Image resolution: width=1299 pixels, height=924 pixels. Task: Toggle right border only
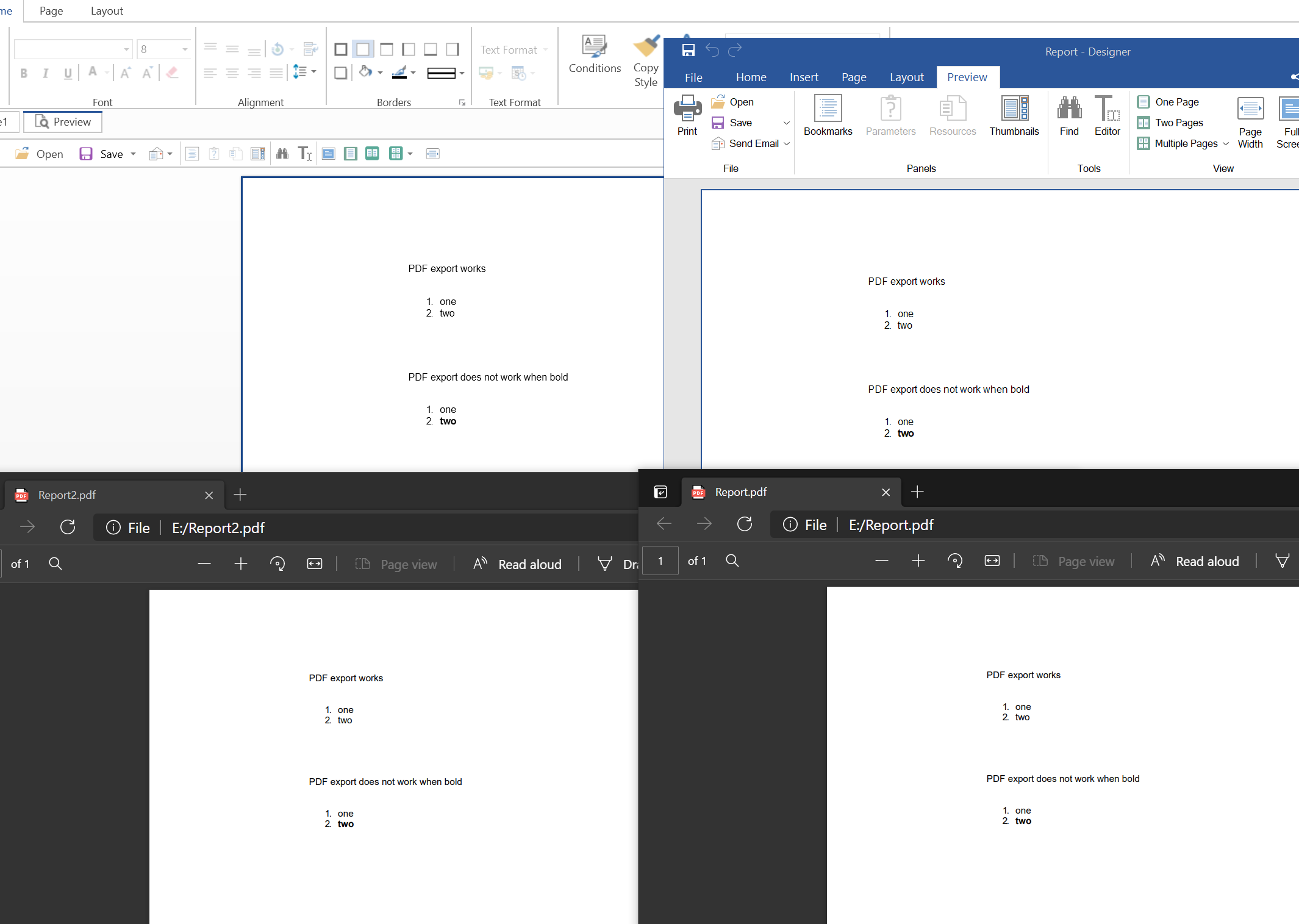[x=453, y=49]
